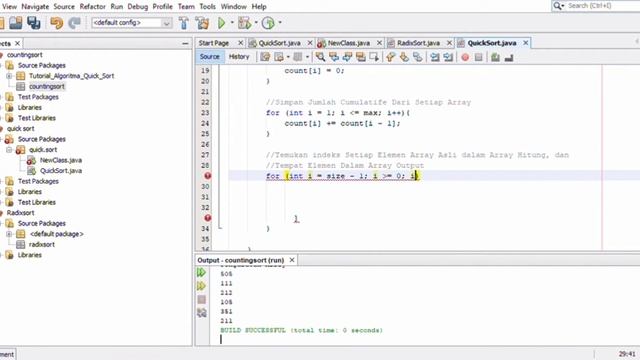Close the RadixSort.java editor tab
Viewport: 640px width, 360px height.
449,43
